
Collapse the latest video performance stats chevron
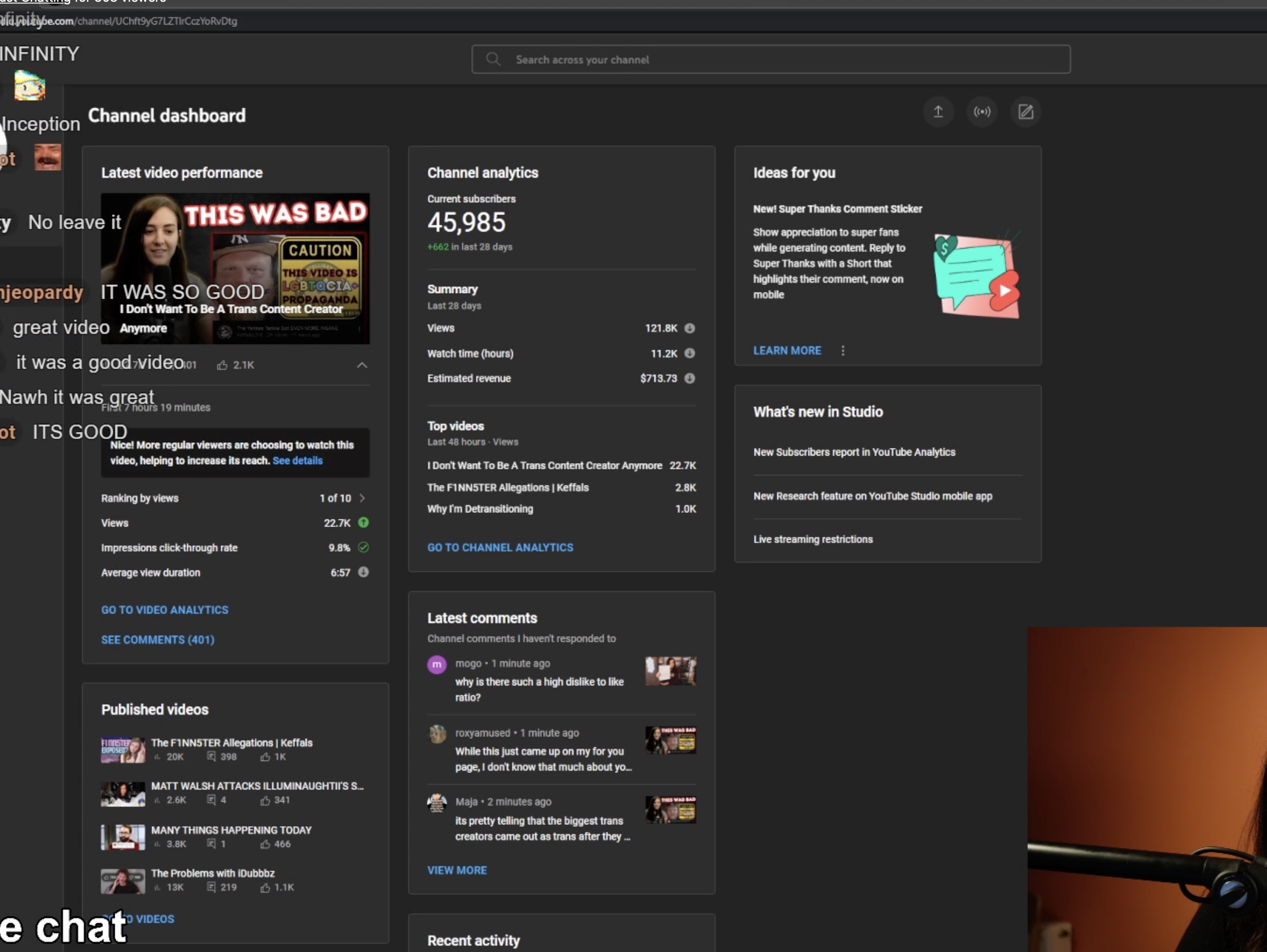point(362,365)
